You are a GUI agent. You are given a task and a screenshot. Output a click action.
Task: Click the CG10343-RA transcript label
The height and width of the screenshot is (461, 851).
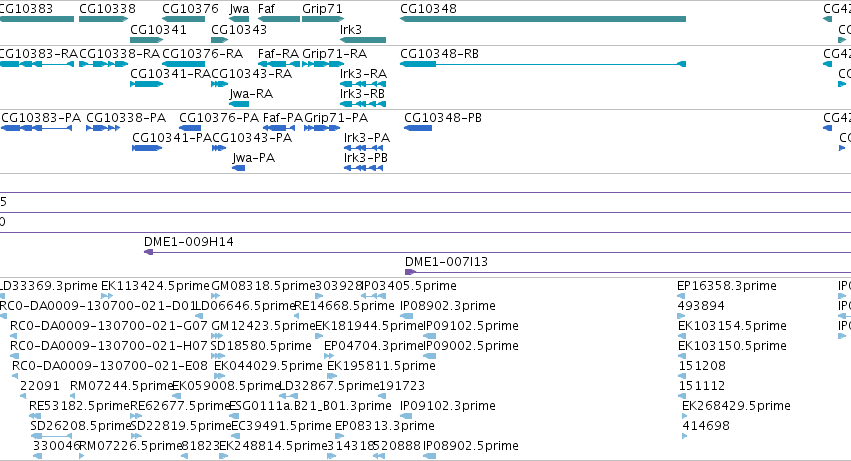click(x=252, y=73)
